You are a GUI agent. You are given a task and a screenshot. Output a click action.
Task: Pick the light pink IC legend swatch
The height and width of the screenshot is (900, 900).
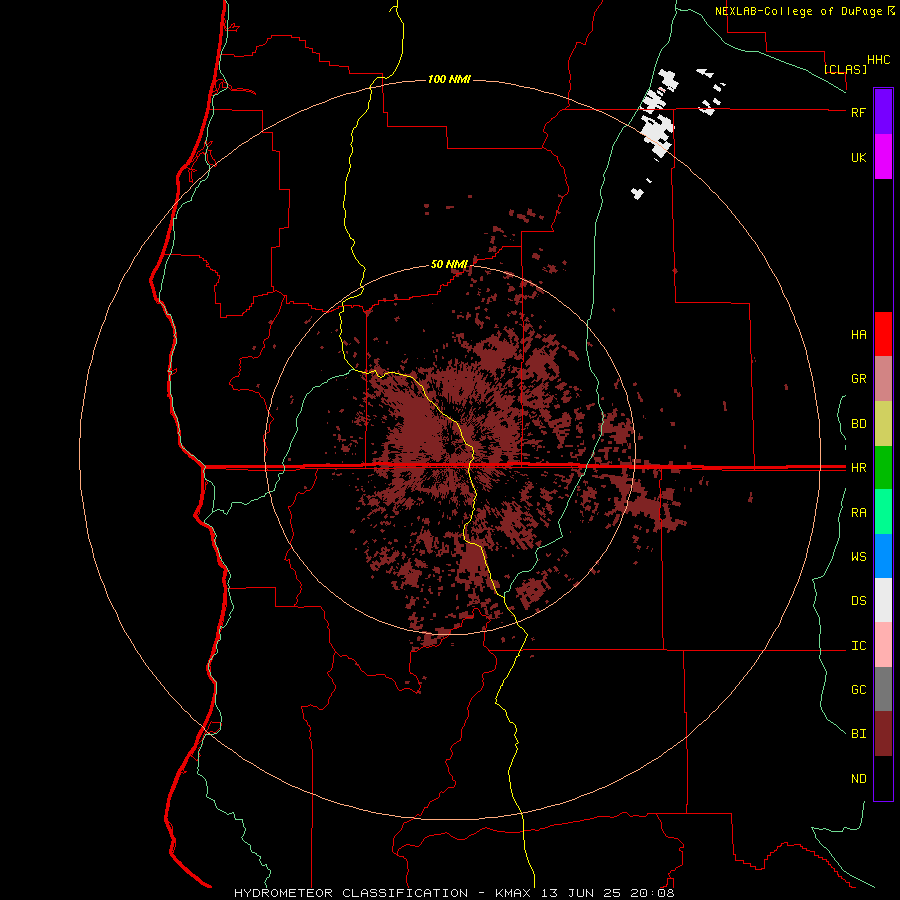[883, 645]
